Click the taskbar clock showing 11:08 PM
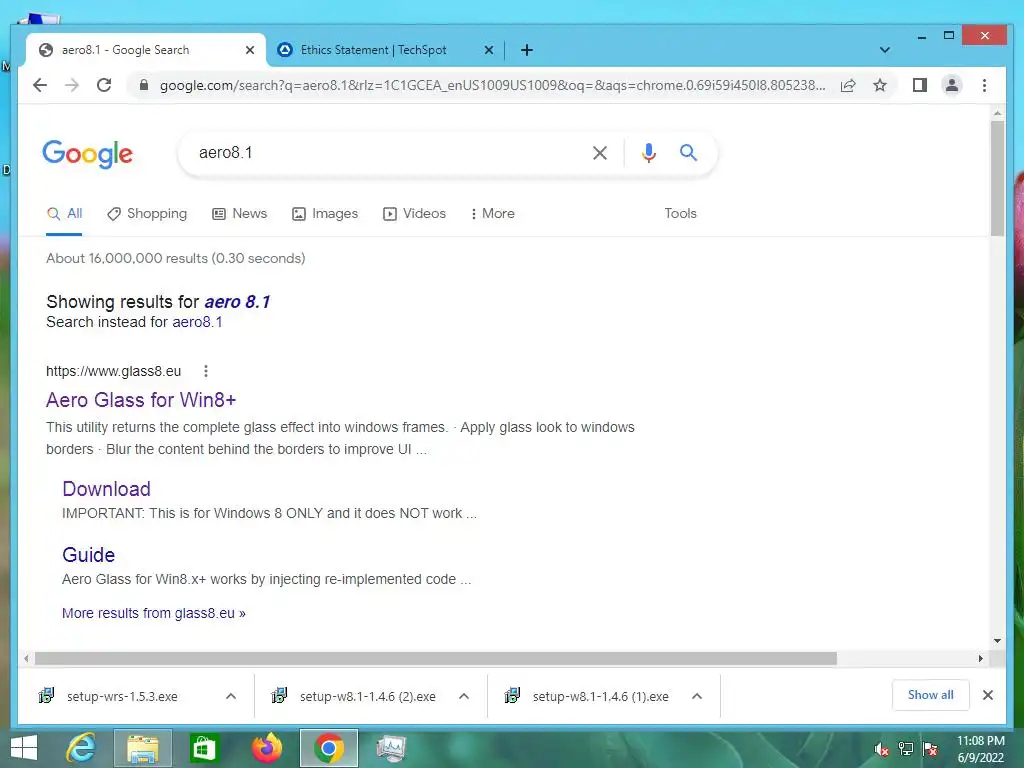Viewport: 1024px width, 768px height. tap(980, 749)
